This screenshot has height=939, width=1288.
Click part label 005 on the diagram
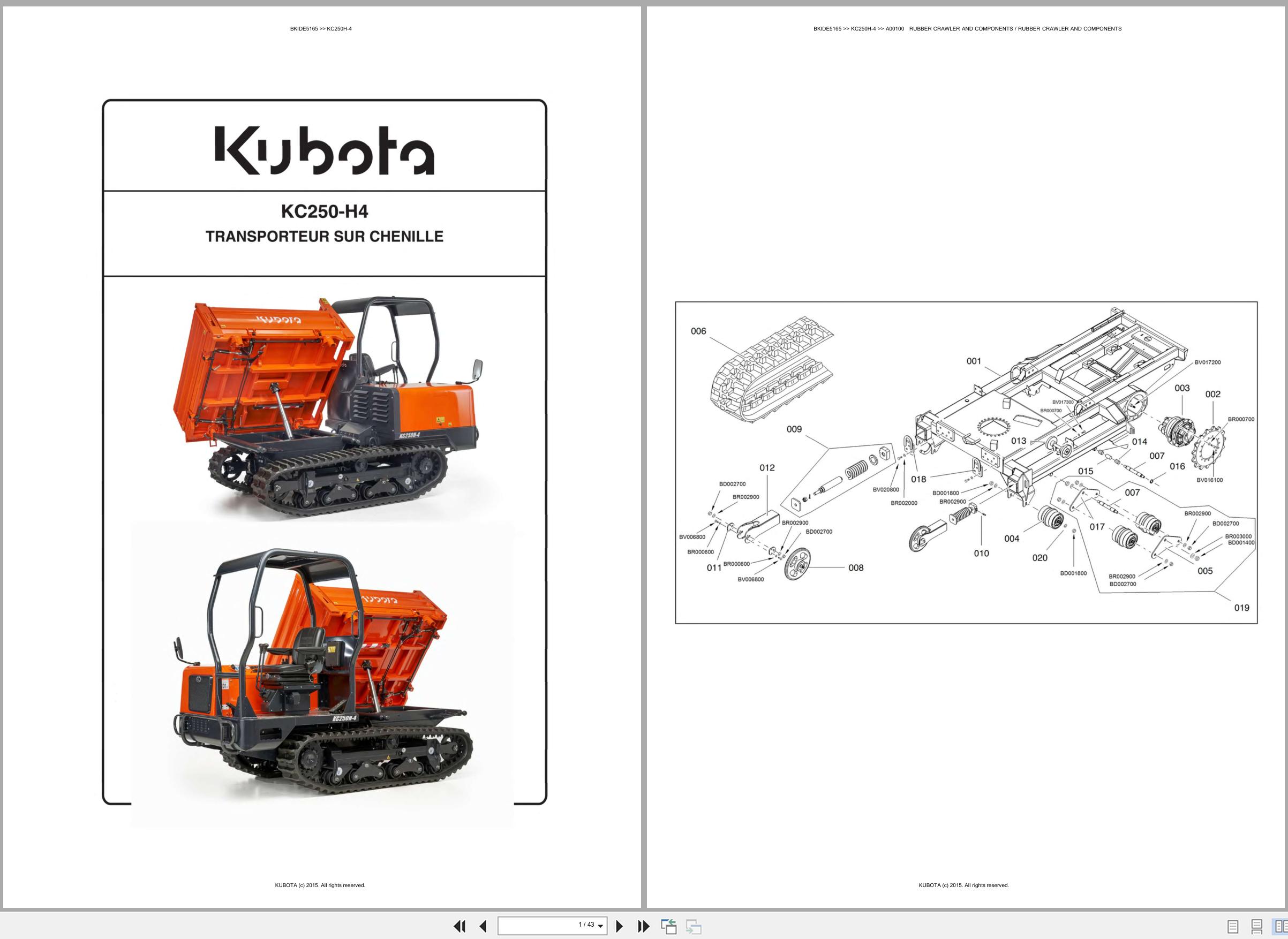tap(1206, 571)
